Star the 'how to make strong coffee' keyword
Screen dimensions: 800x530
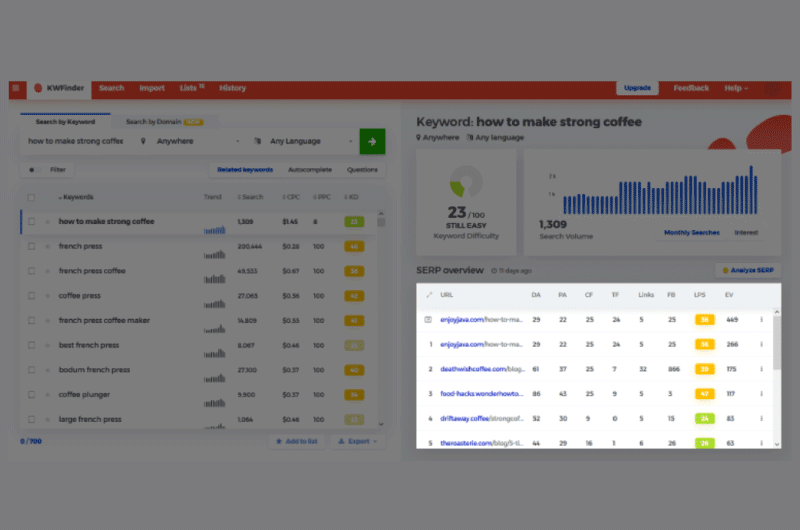pyautogui.click(x=47, y=222)
